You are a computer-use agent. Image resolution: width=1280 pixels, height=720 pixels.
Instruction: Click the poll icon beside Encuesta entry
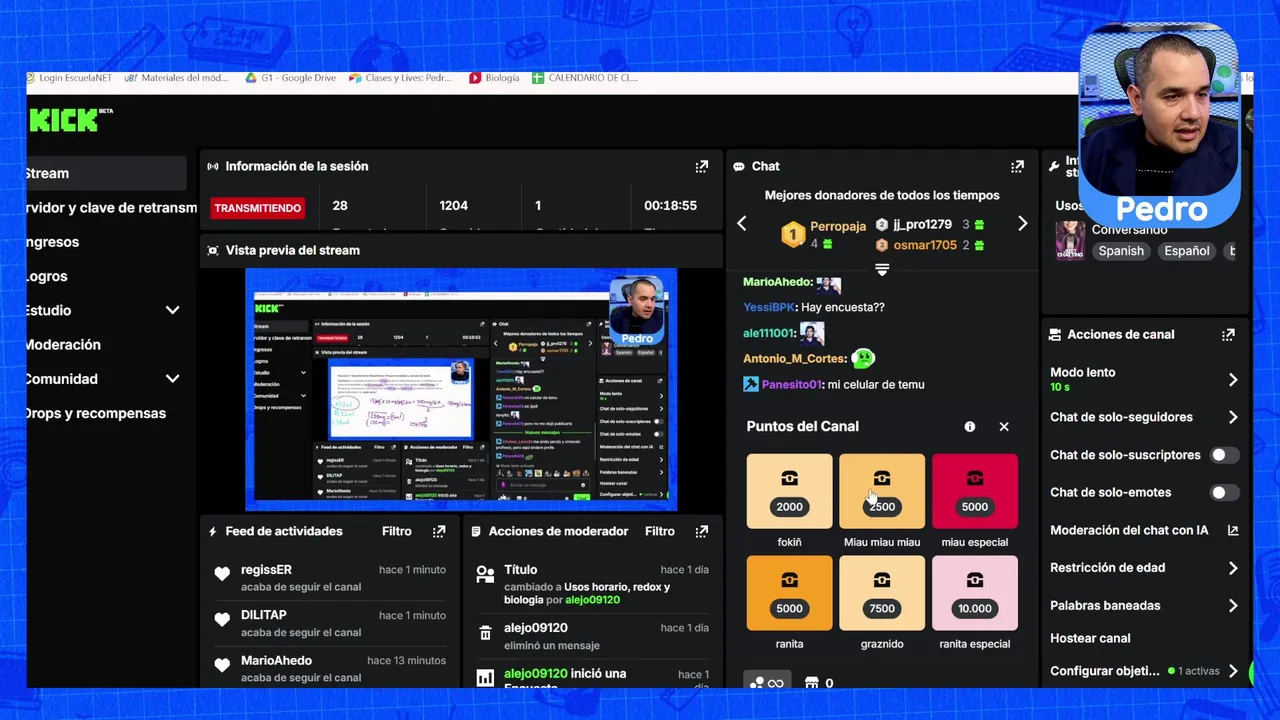pyautogui.click(x=485, y=679)
